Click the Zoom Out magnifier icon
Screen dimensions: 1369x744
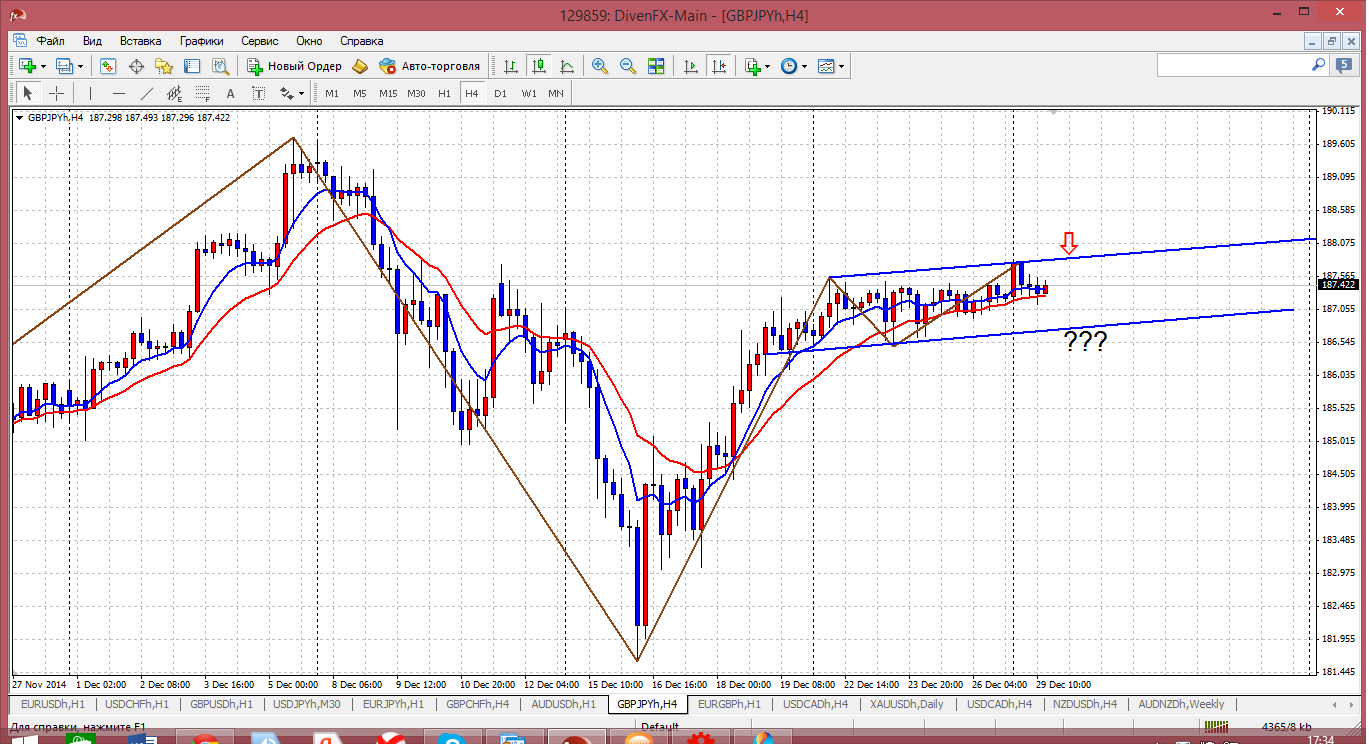pos(628,66)
